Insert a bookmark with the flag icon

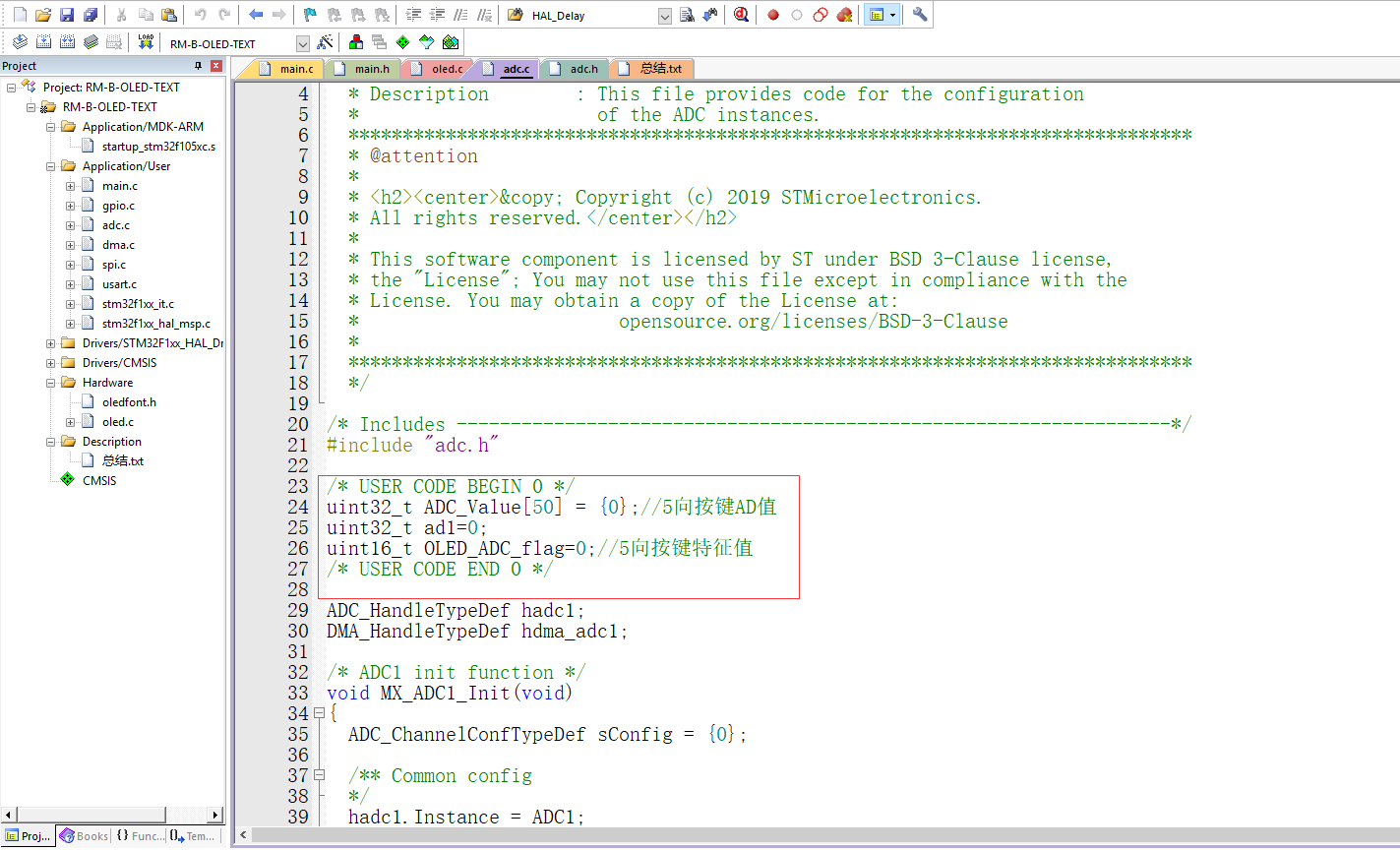pos(309,15)
